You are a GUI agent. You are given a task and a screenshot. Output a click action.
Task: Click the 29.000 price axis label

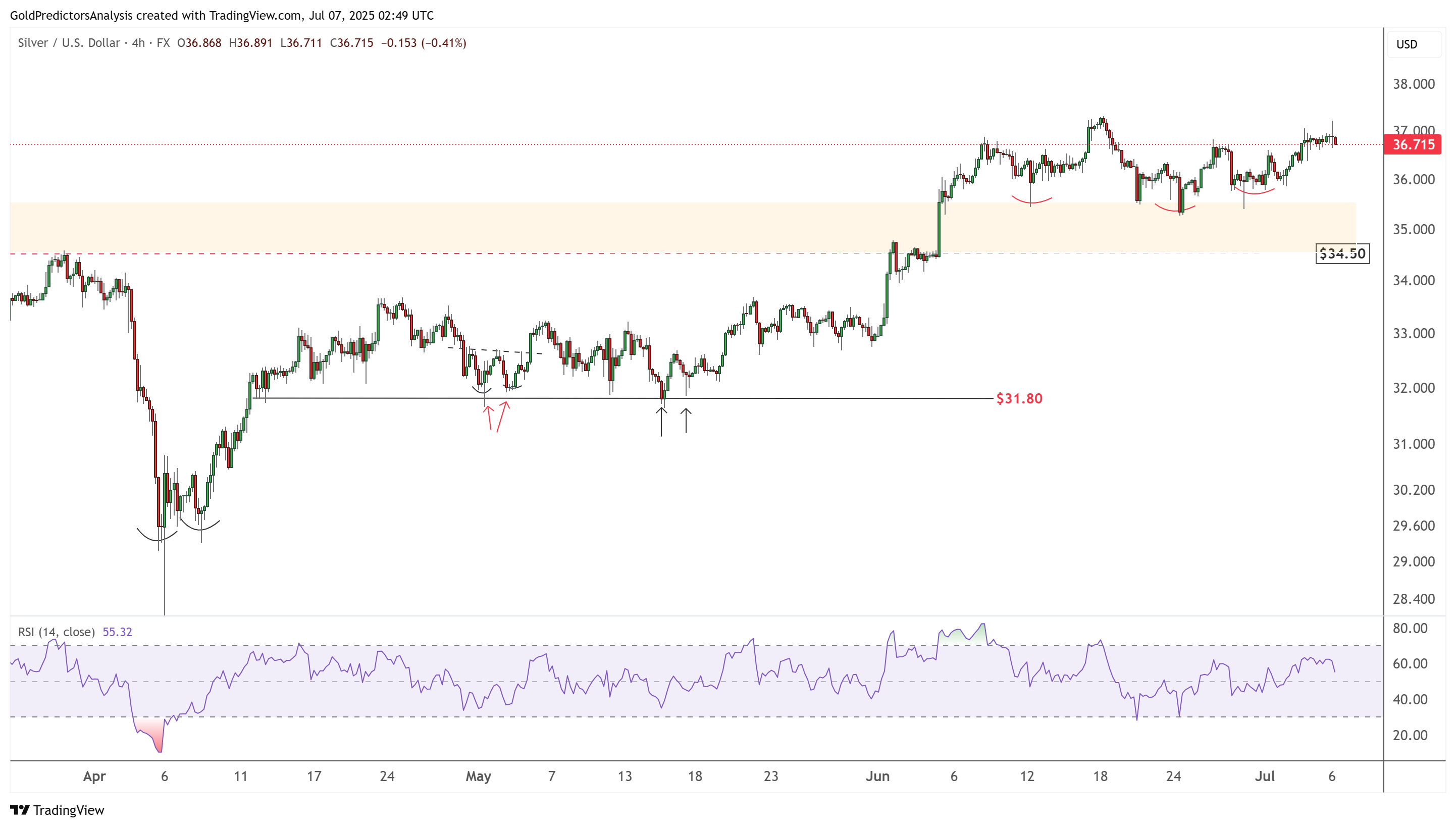pos(1414,561)
